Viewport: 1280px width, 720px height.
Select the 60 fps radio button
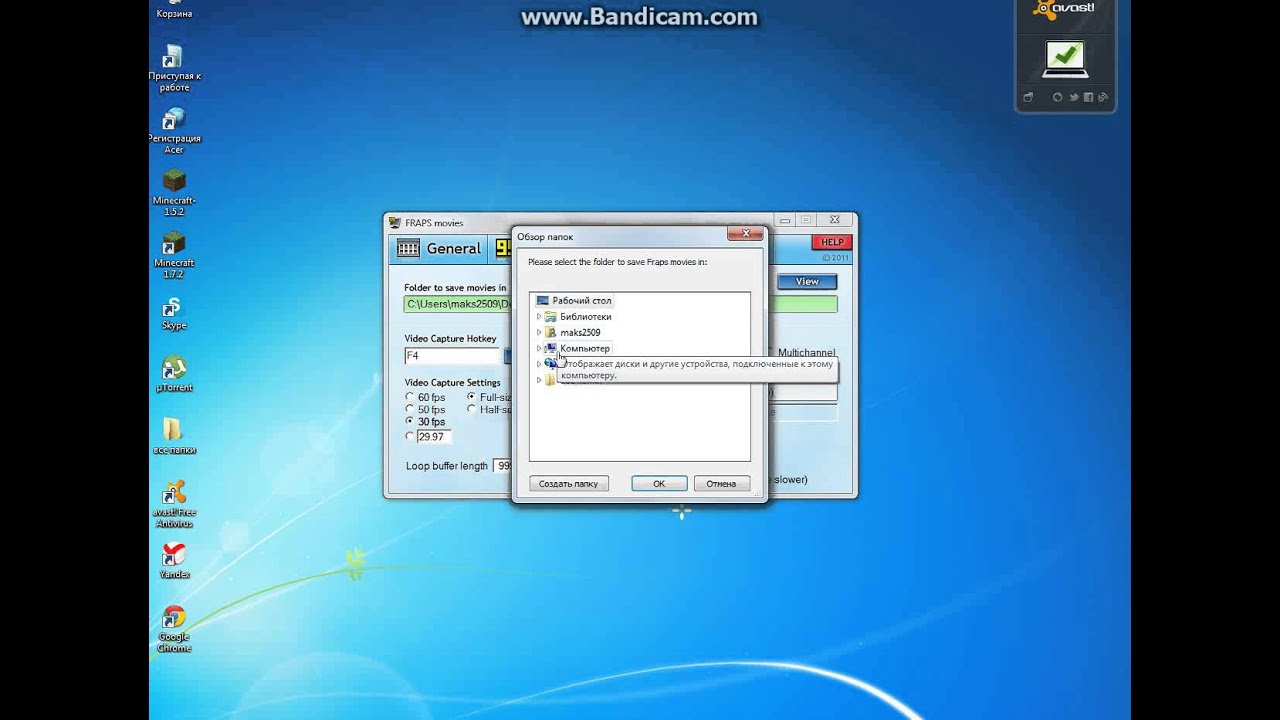tap(410, 397)
